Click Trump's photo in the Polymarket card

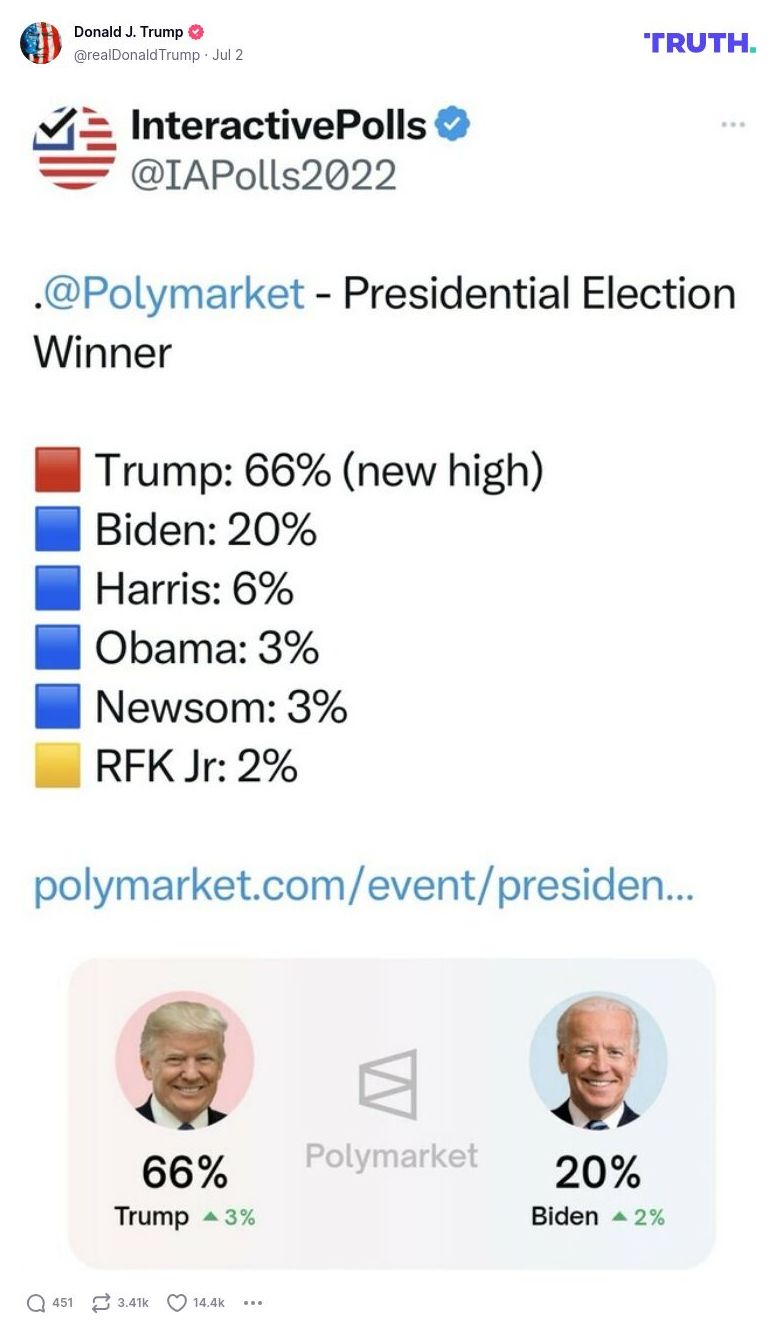[184, 1062]
